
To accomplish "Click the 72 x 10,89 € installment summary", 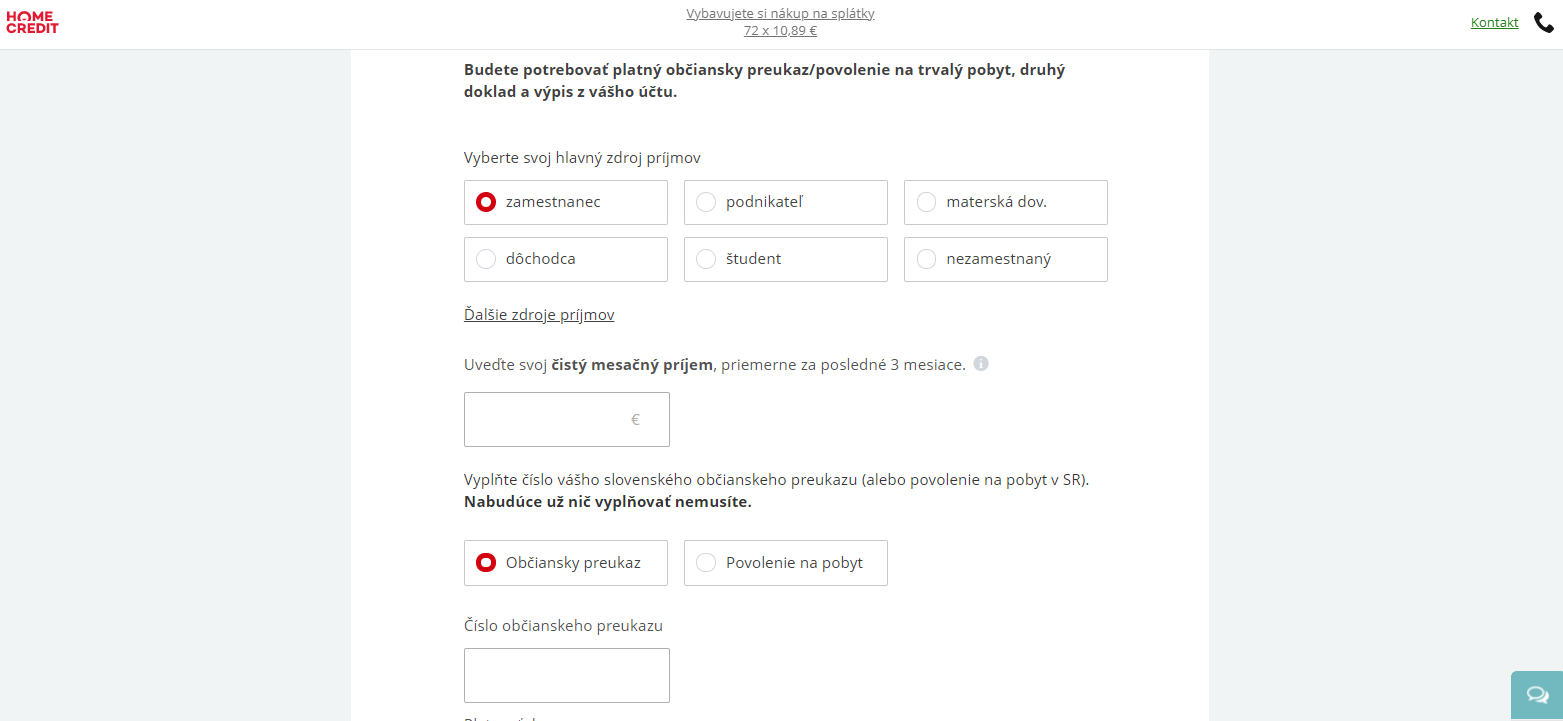I will tap(780, 30).
